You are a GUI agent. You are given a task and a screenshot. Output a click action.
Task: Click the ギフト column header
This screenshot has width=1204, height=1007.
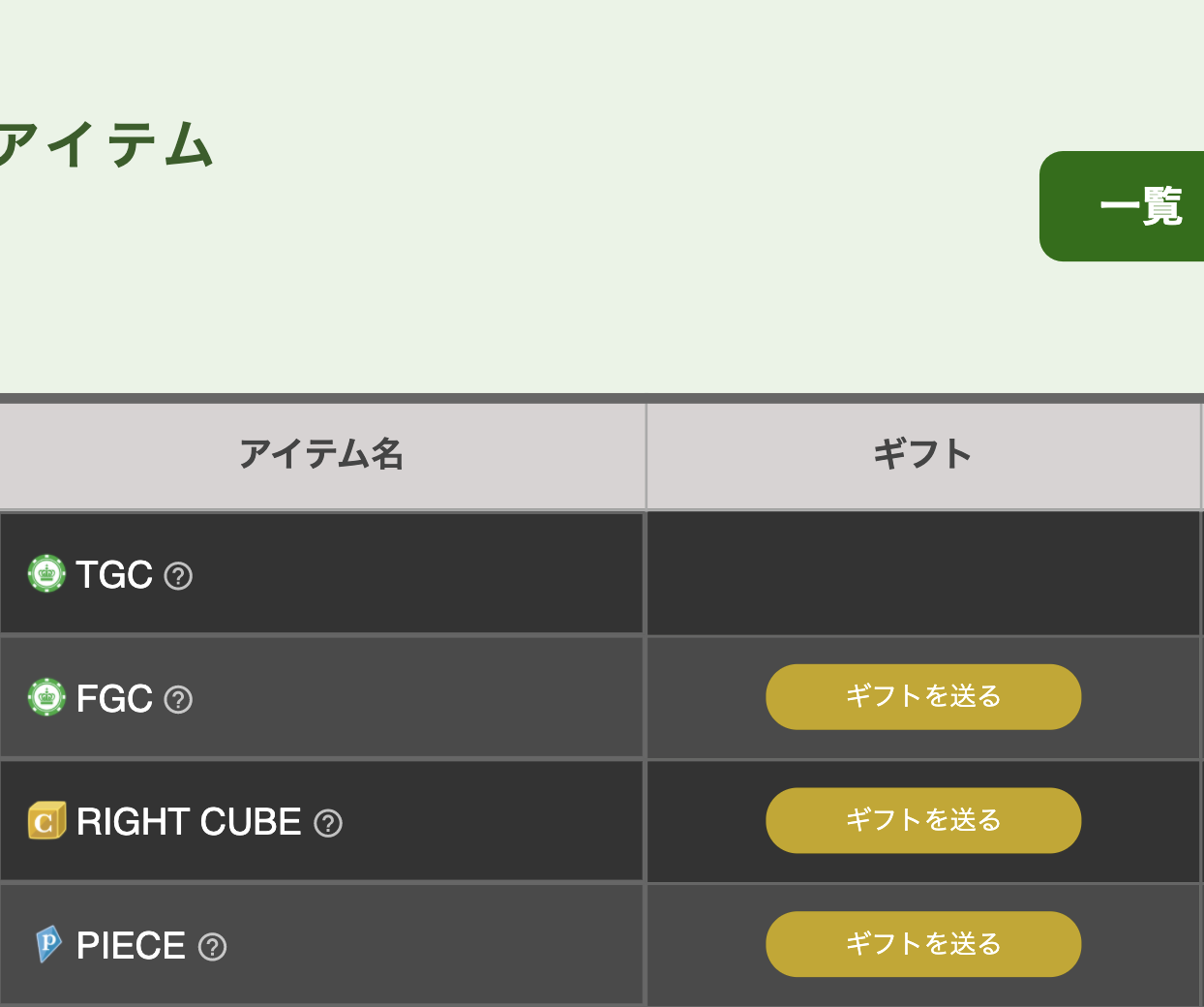coord(923,455)
